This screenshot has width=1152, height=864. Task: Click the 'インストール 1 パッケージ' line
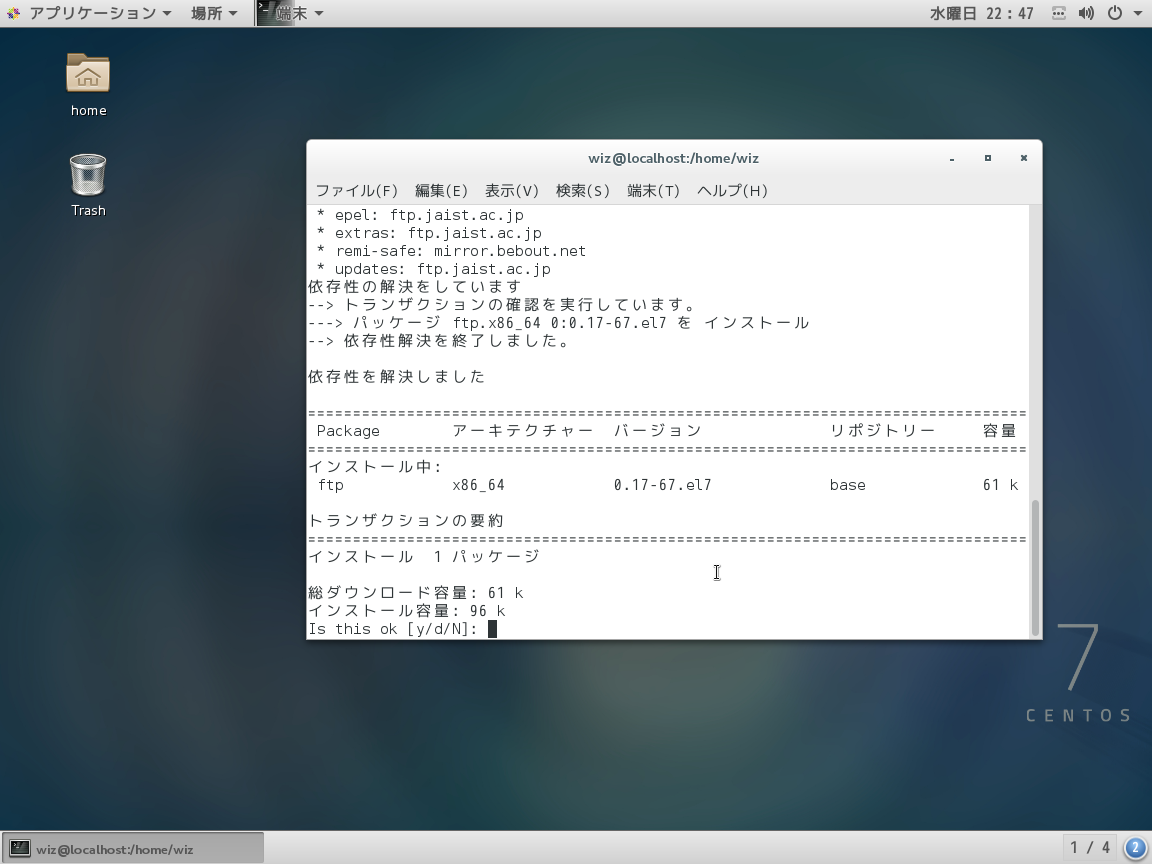pyautogui.click(x=424, y=557)
